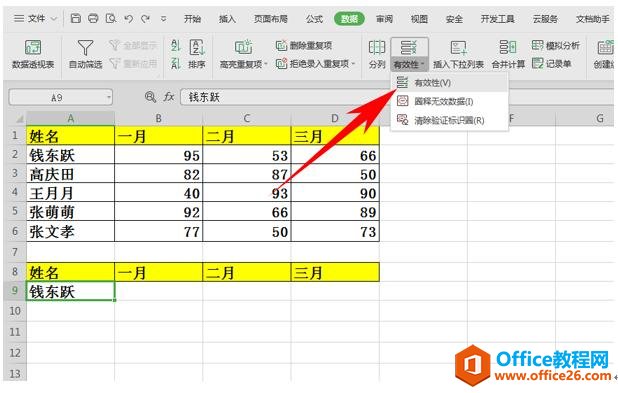
Task: Click cell A4 containing 王月月
Action: pos(71,193)
